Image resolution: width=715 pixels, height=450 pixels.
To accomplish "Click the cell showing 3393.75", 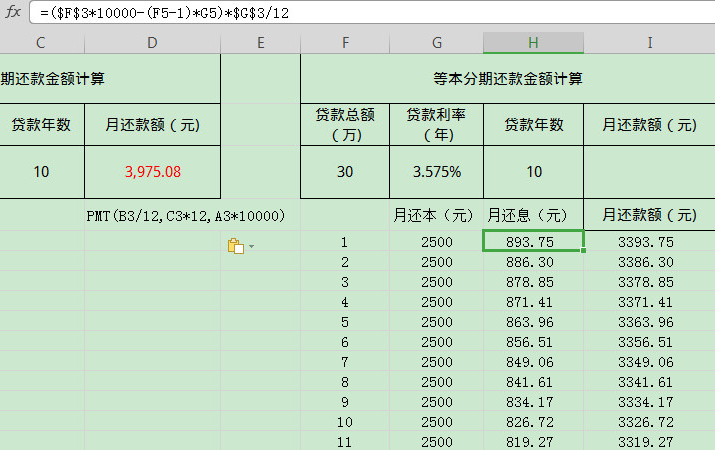I will tap(649, 242).
